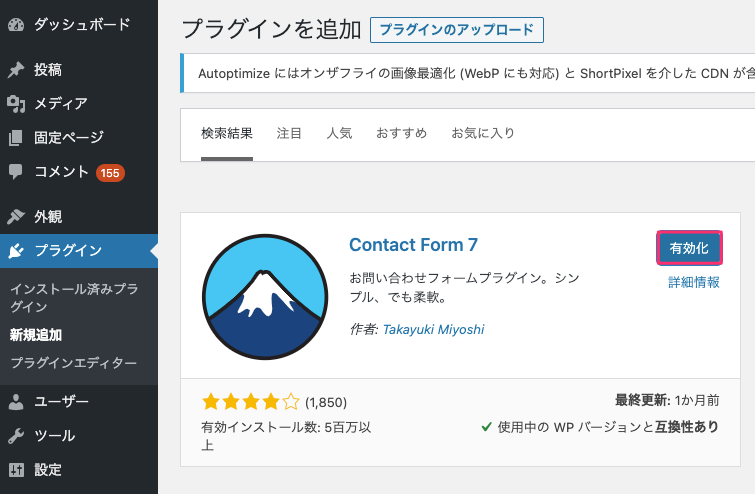
Task: Click the 設定 settings slider icon
Action: 16,469
